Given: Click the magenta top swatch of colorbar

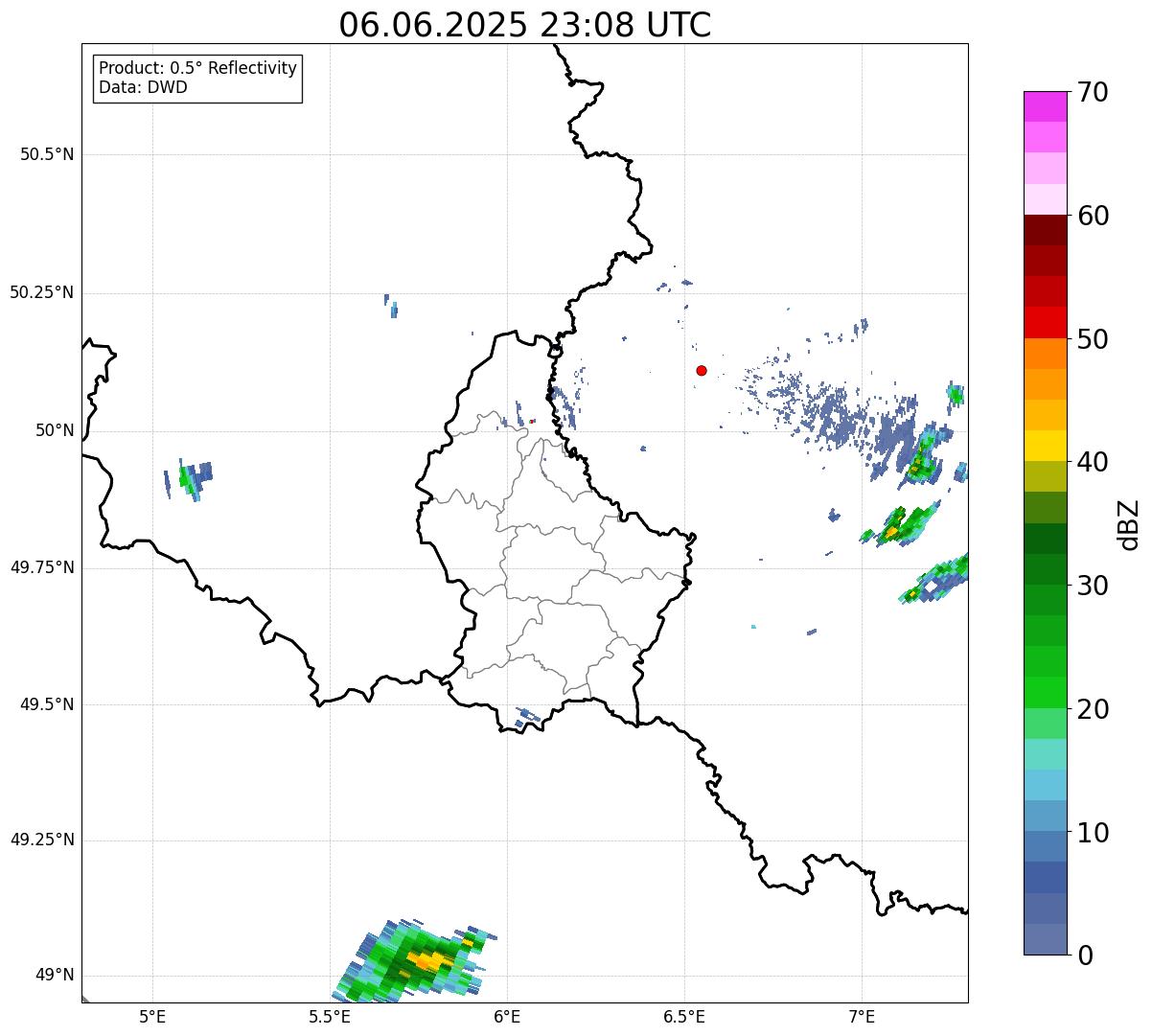Looking at the screenshot, I should coord(1046,106).
